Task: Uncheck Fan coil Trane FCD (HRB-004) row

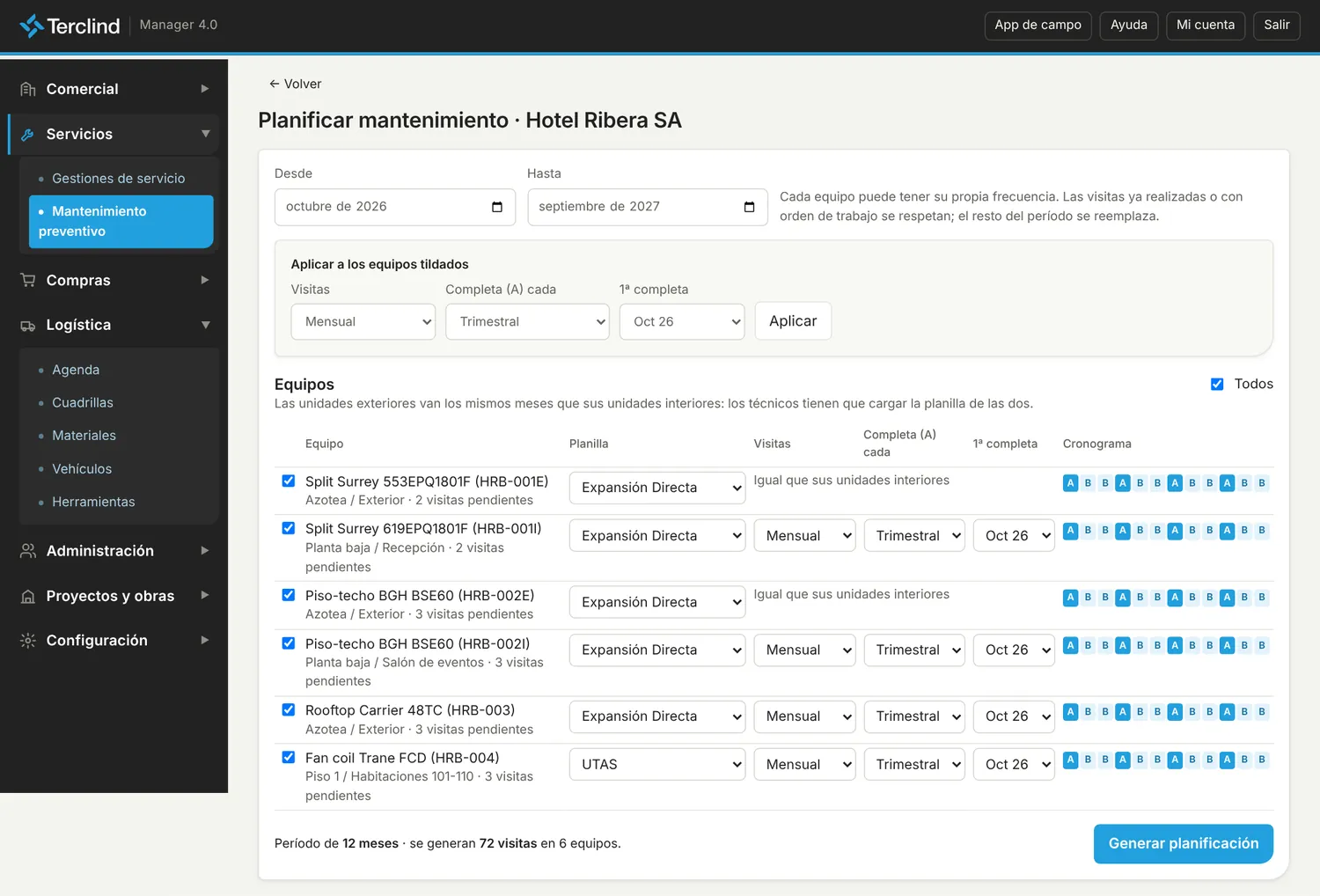Action: pos(289,757)
